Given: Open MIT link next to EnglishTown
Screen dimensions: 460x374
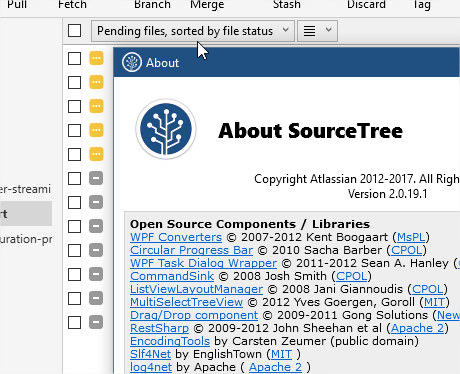Looking at the screenshot, I should tap(282, 354).
